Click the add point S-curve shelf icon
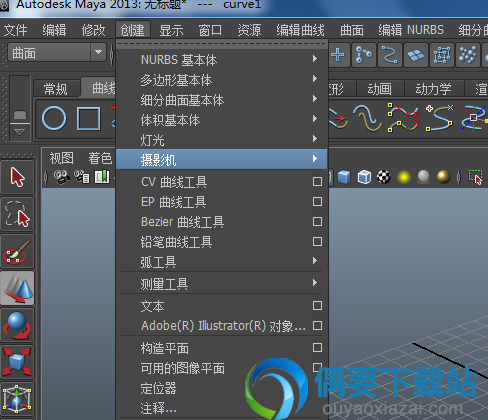 click(x=440, y=118)
